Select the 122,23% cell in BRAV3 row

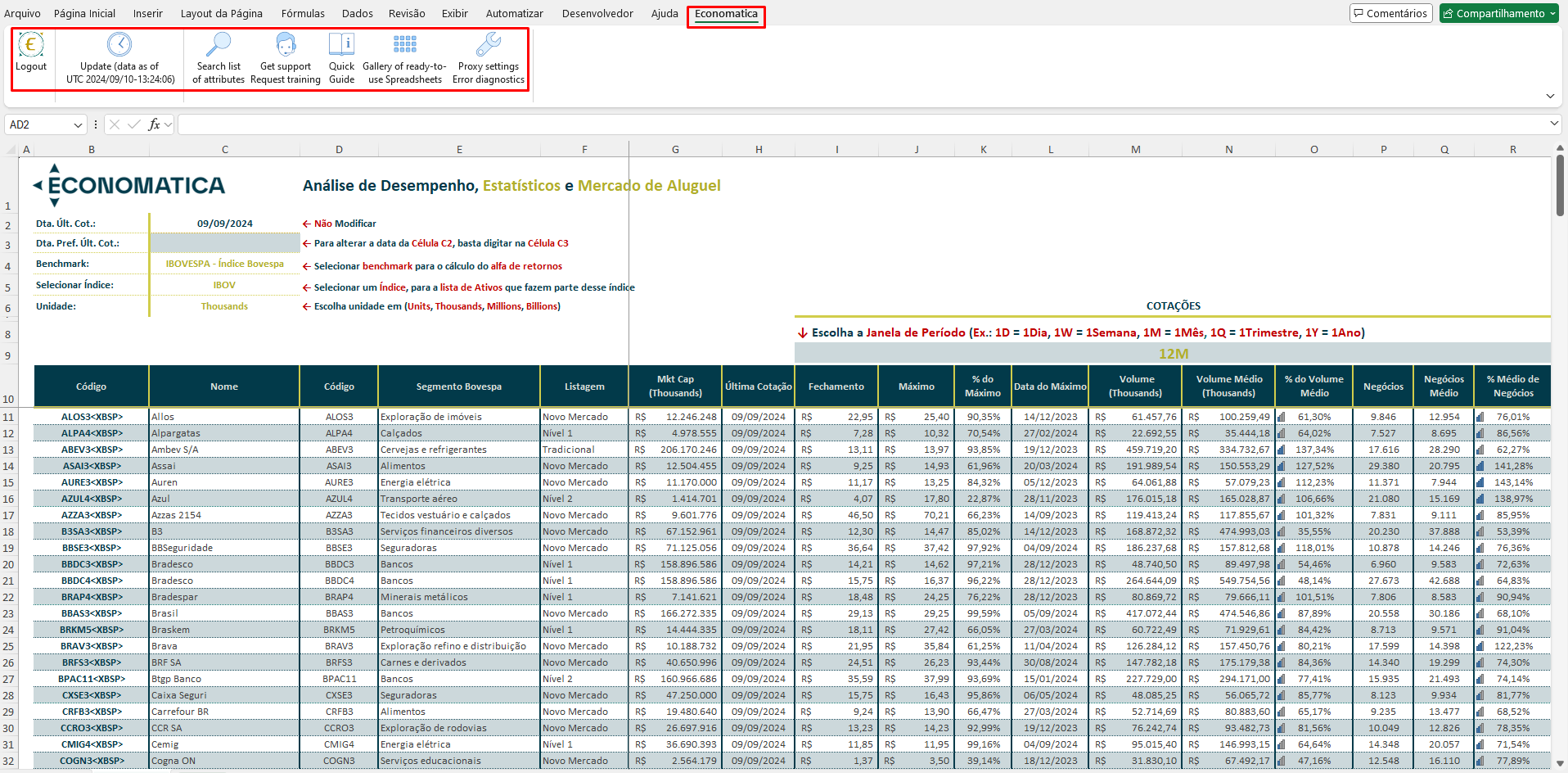click(x=1512, y=646)
